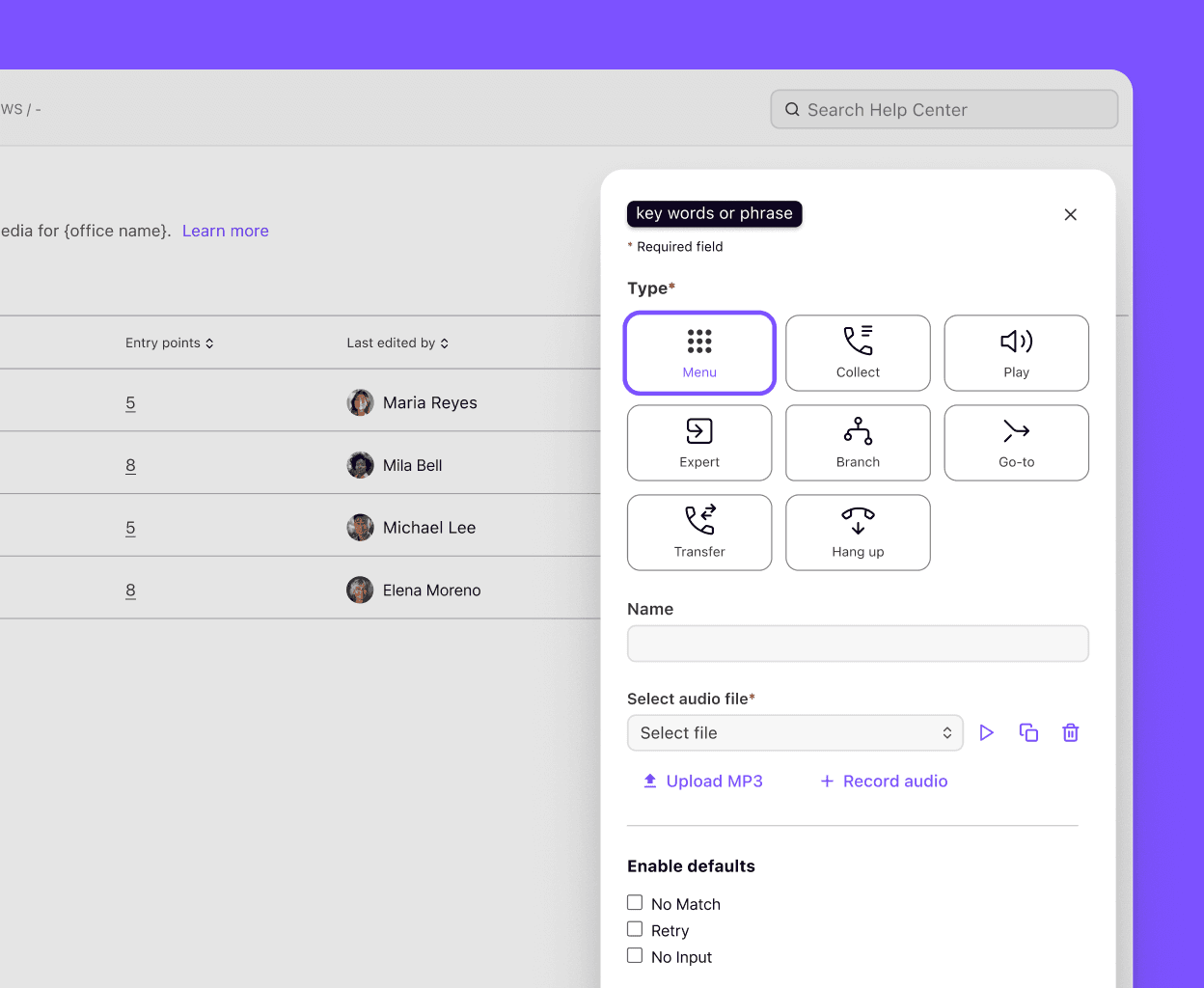Enable the No Input default
The image size is (1204, 988).
coord(635,954)
